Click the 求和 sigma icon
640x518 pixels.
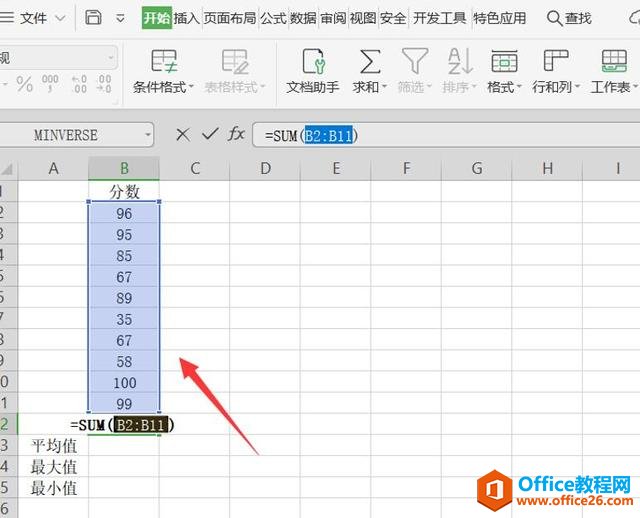click(x=370, y=61)
